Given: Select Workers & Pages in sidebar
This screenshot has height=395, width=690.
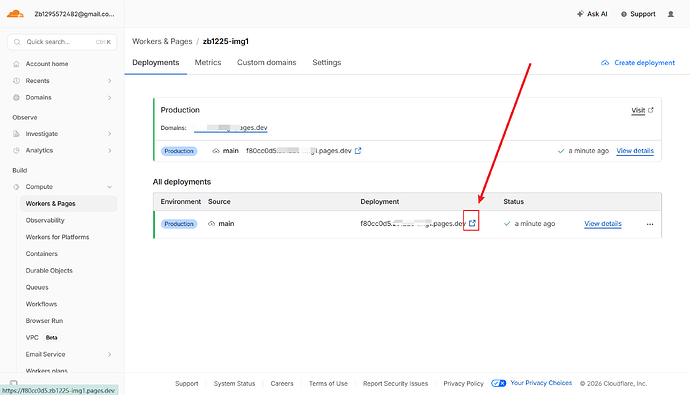Looking at the screenshot, I should coord(69,204).
